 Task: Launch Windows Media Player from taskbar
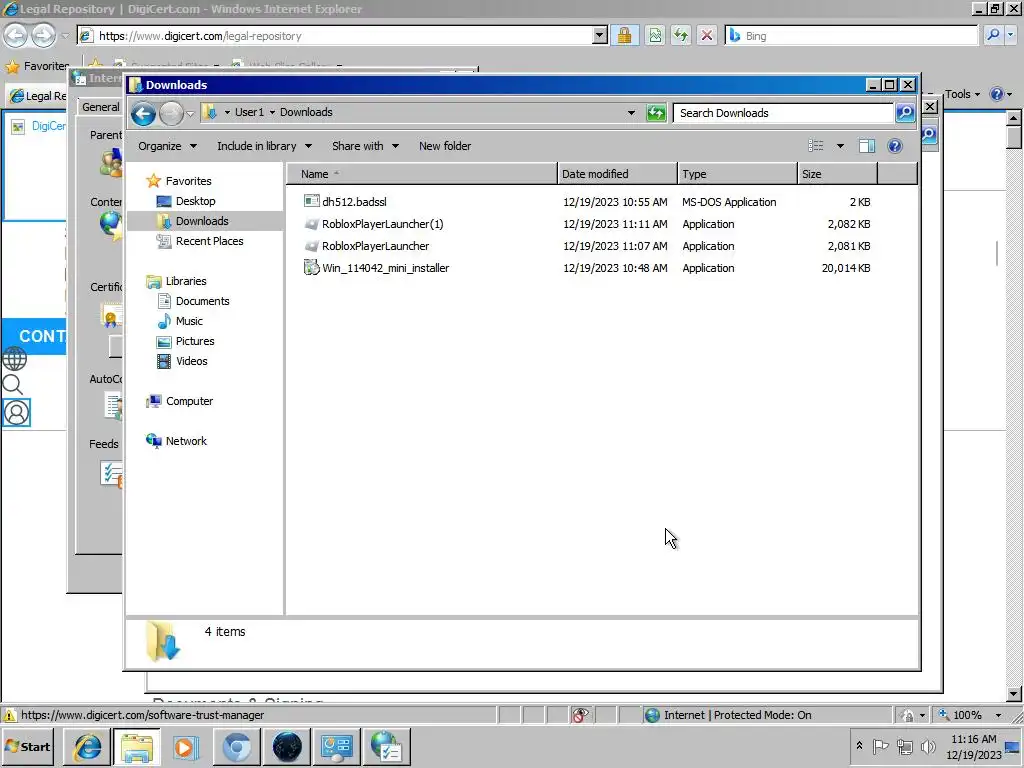pyautogui.click(x=186, y=746)
